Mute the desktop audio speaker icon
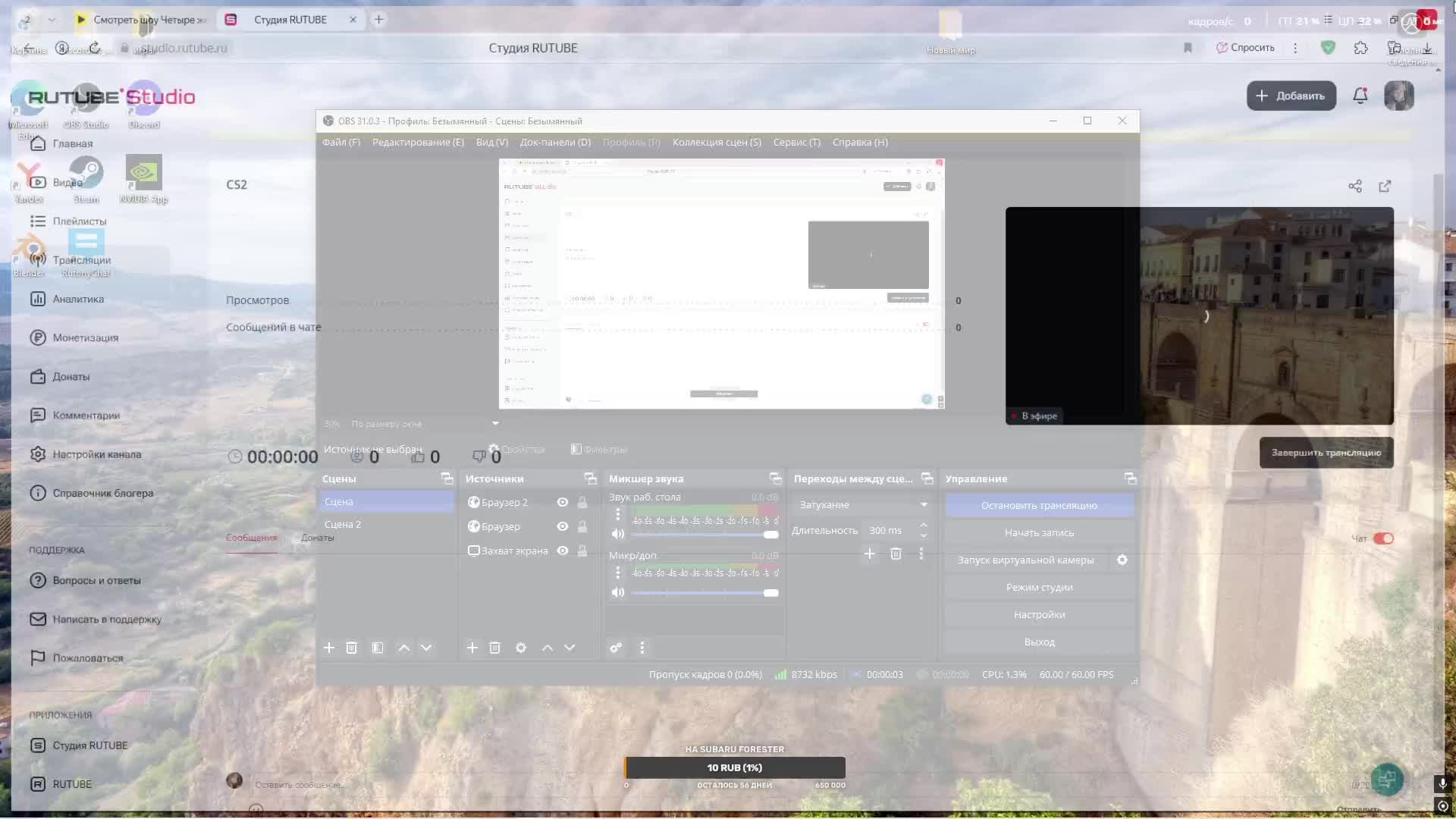 click(x=618, y=534)
